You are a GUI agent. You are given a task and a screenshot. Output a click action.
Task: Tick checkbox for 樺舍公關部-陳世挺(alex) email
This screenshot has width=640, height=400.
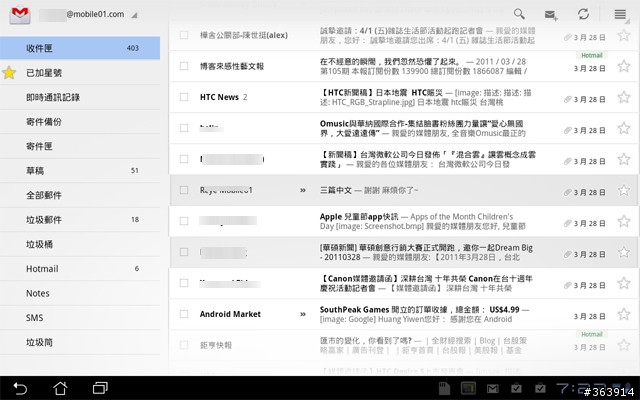pos(184,35)
